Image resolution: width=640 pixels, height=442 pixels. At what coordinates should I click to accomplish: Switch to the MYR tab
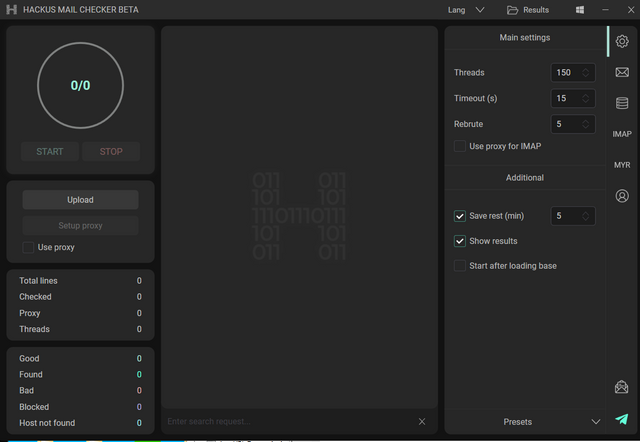point(622,165)
